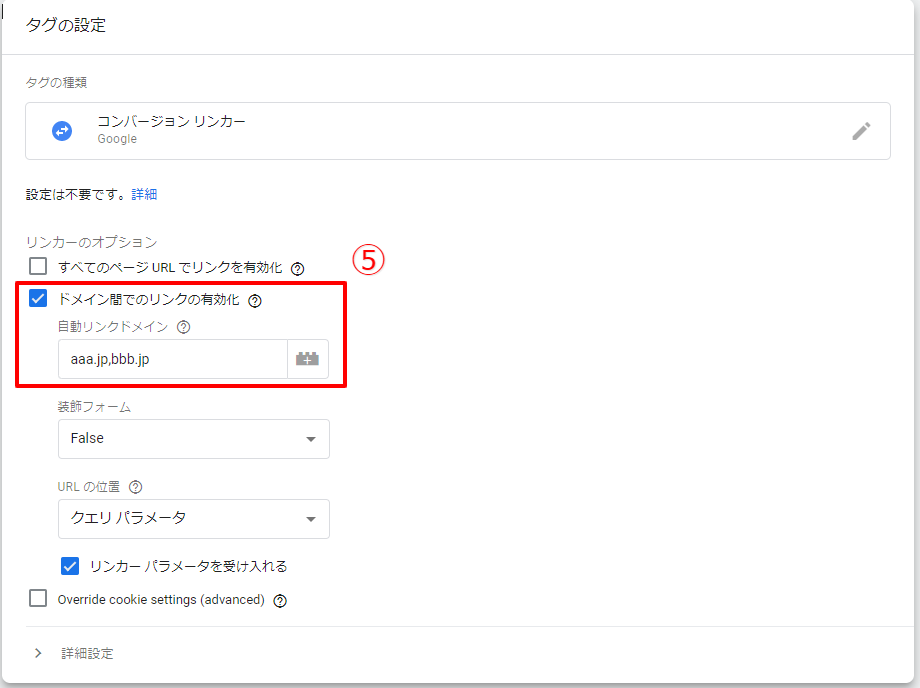Screen dimensions: 920x688
Task: Click the pencil edit icon for tag type
Action: 861,131
